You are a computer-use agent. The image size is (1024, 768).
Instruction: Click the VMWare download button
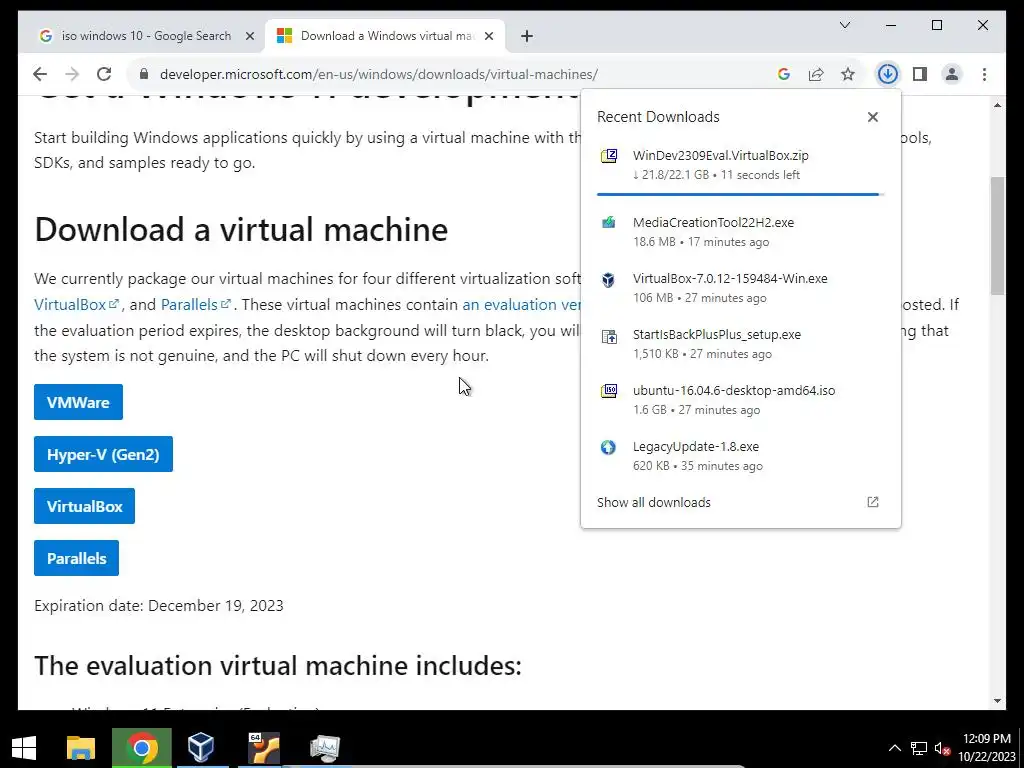[x=78, y=402]
